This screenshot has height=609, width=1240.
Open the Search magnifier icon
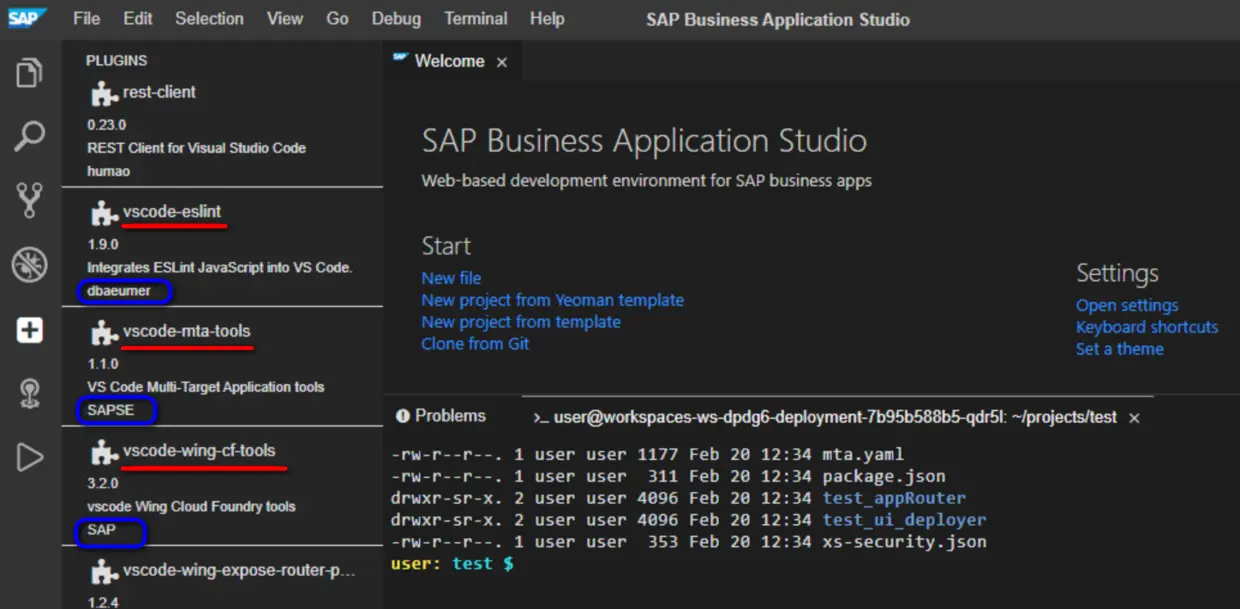pyautogui.click(x=30, y=136)
